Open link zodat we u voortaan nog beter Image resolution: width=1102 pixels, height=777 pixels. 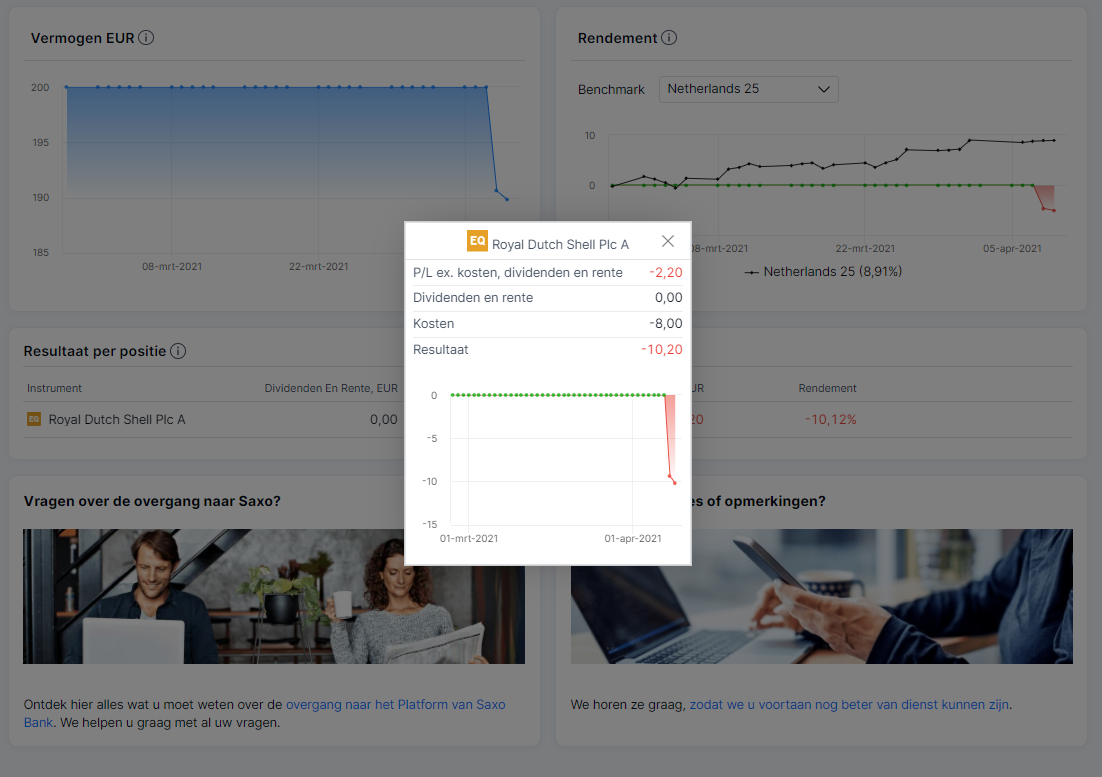click(849, 705)
